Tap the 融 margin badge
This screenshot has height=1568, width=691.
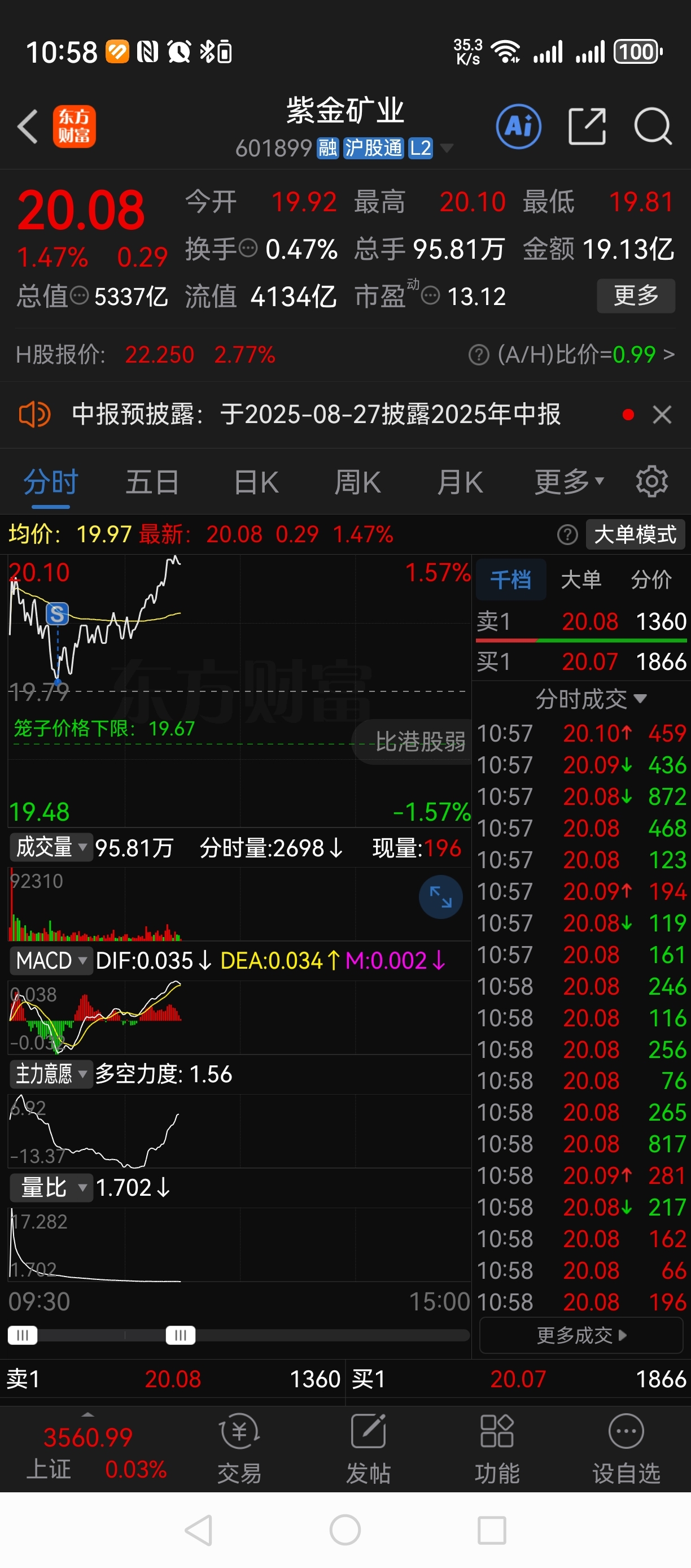327,148
